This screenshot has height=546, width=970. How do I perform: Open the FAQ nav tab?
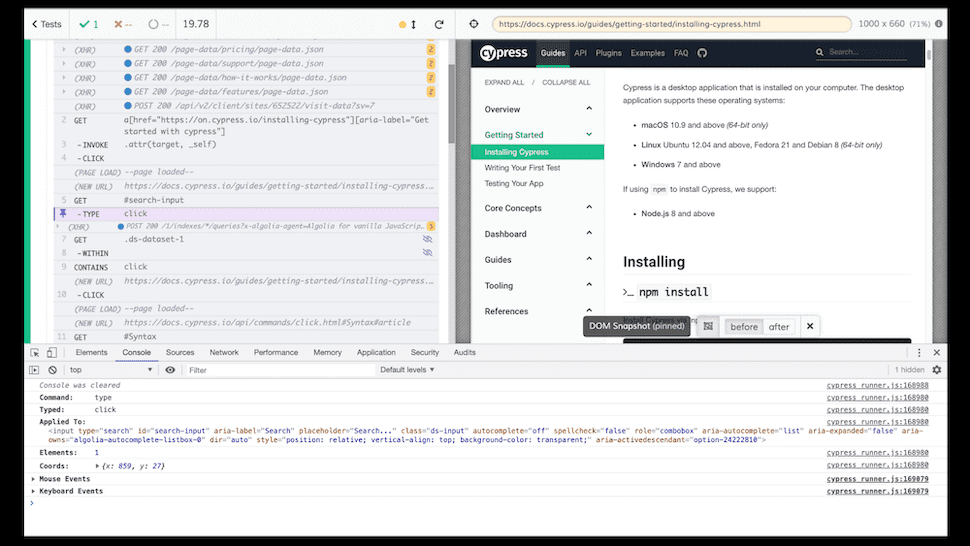click(681, 53)
